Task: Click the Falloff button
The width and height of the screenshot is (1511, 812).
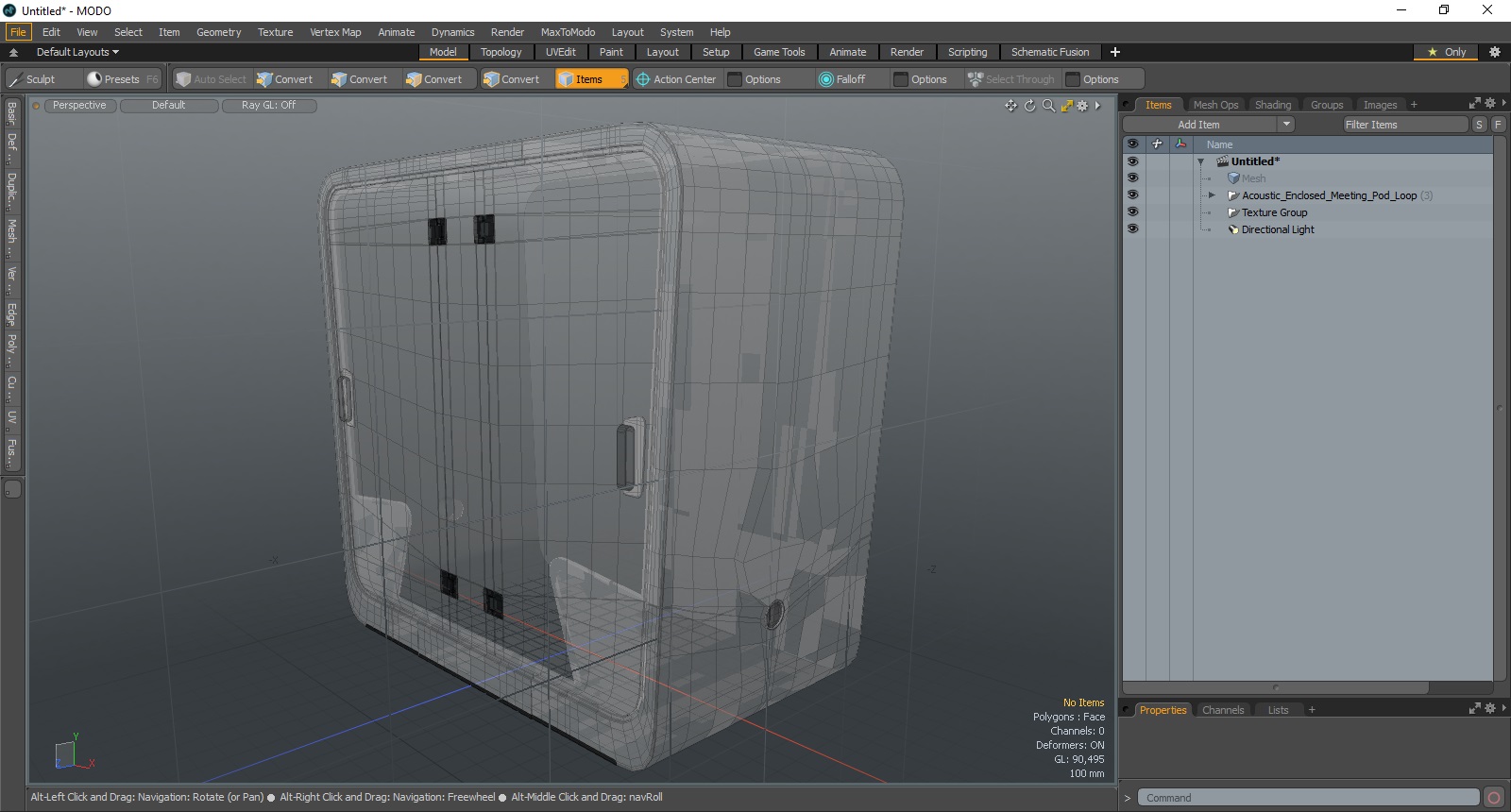Action: point(842,79)
